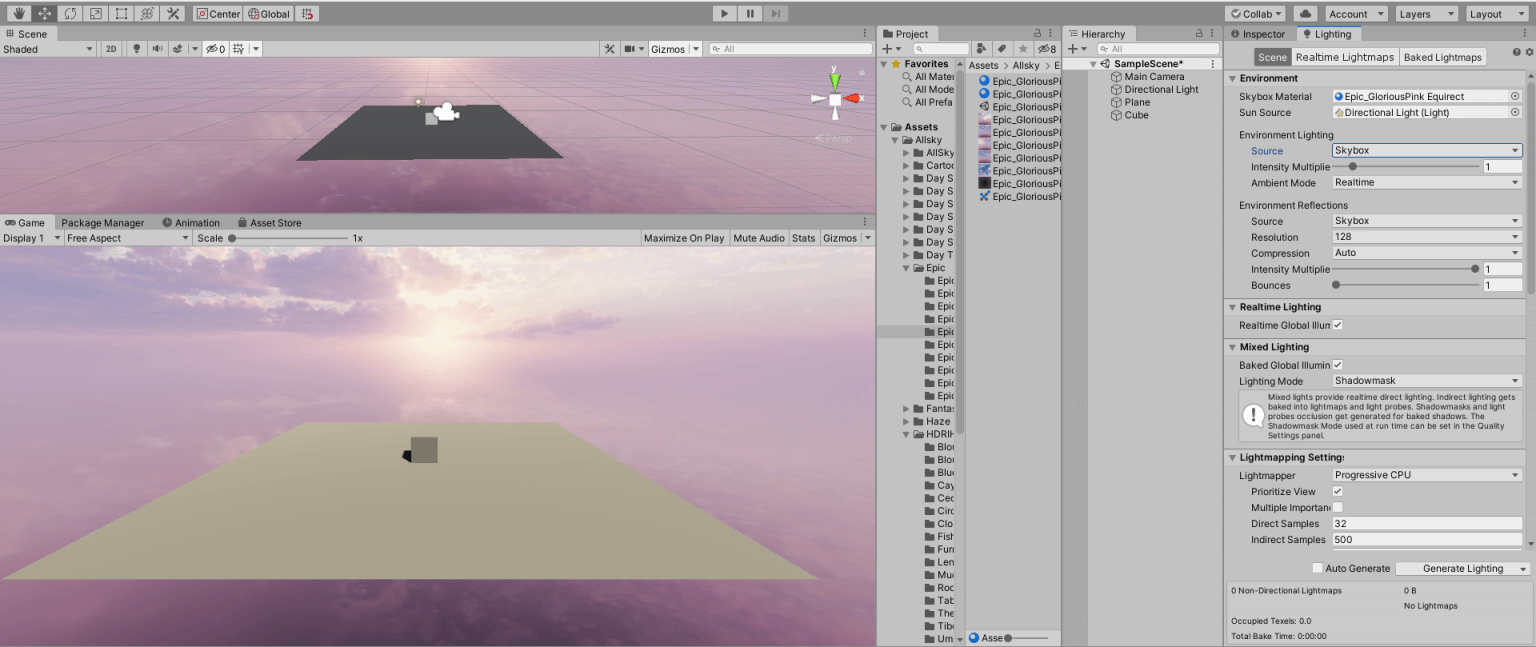Select the Hand tool in the toolbar
The height and width of the screenshot is (647, 1536).
click(18, 13)
